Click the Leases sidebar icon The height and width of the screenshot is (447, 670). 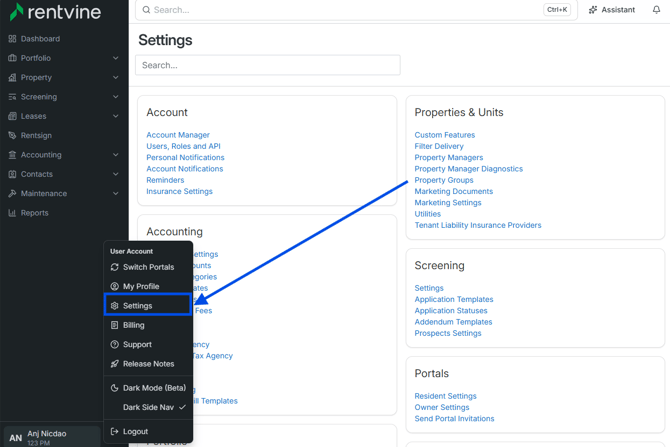(x=12, y=116)
